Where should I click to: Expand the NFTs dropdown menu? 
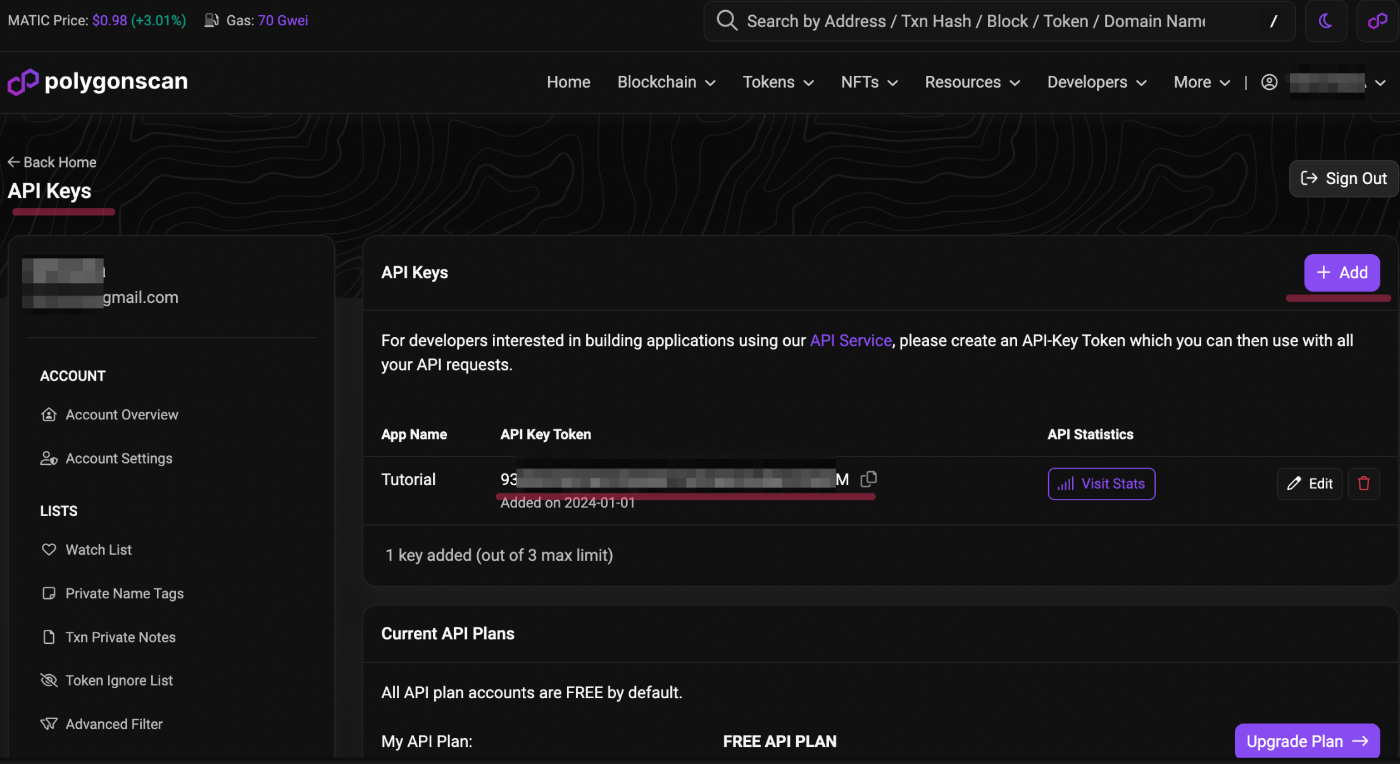[870, 82]
